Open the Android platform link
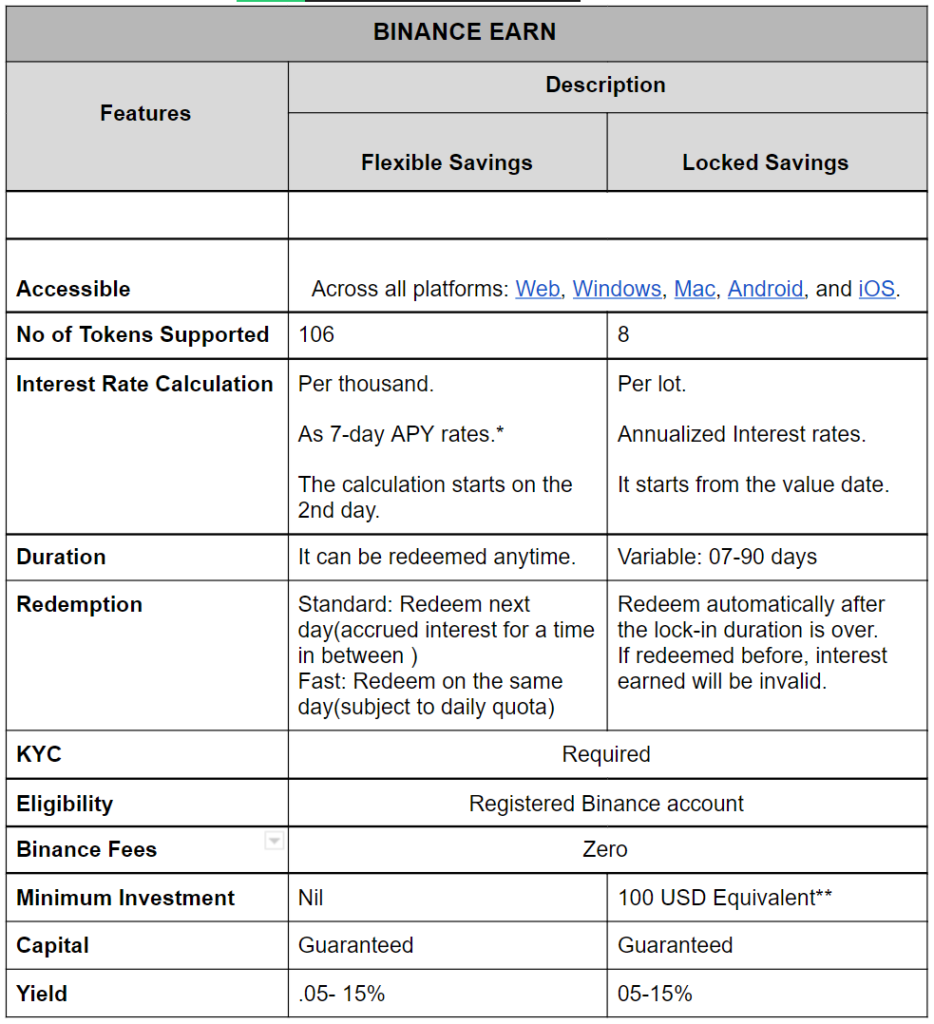Image resolution: width=934 pixels, height=1024 pixels. point(765,289)
